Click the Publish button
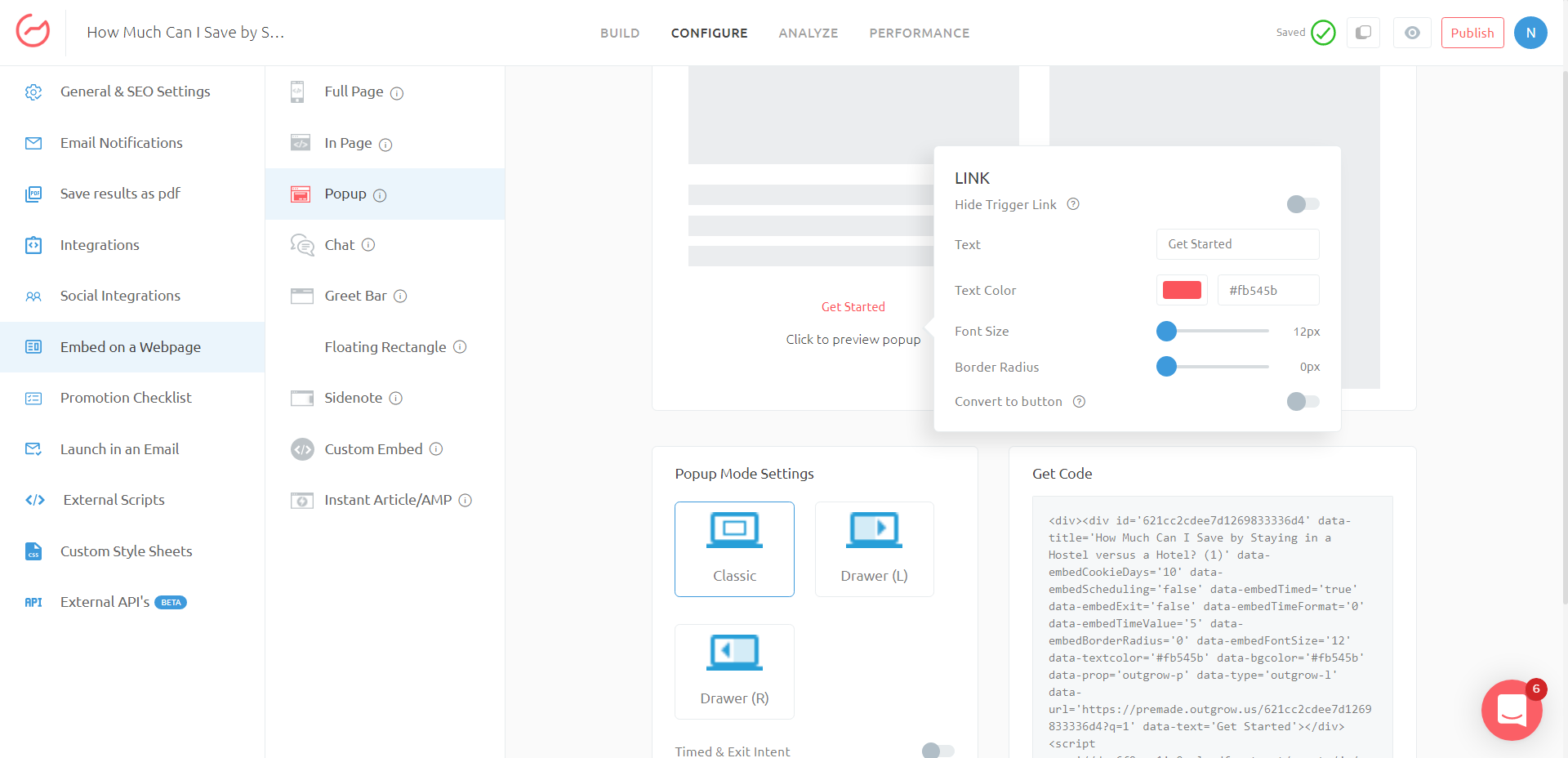The height and width of the screenshot is (758, 1568). [1472, 33]
